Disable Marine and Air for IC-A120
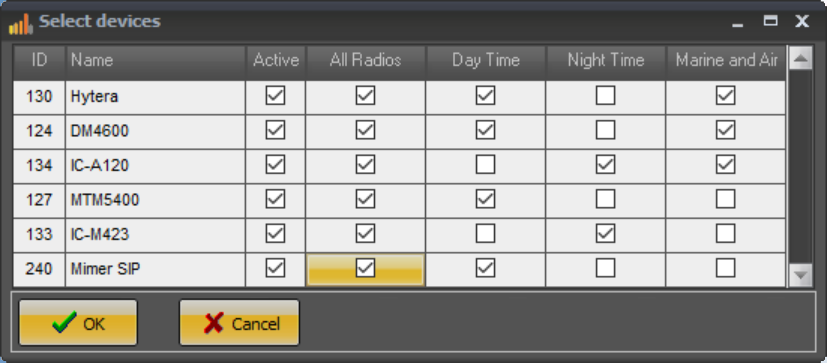The height and width of the screenshot is (363, 827). (x=726, y=165)
